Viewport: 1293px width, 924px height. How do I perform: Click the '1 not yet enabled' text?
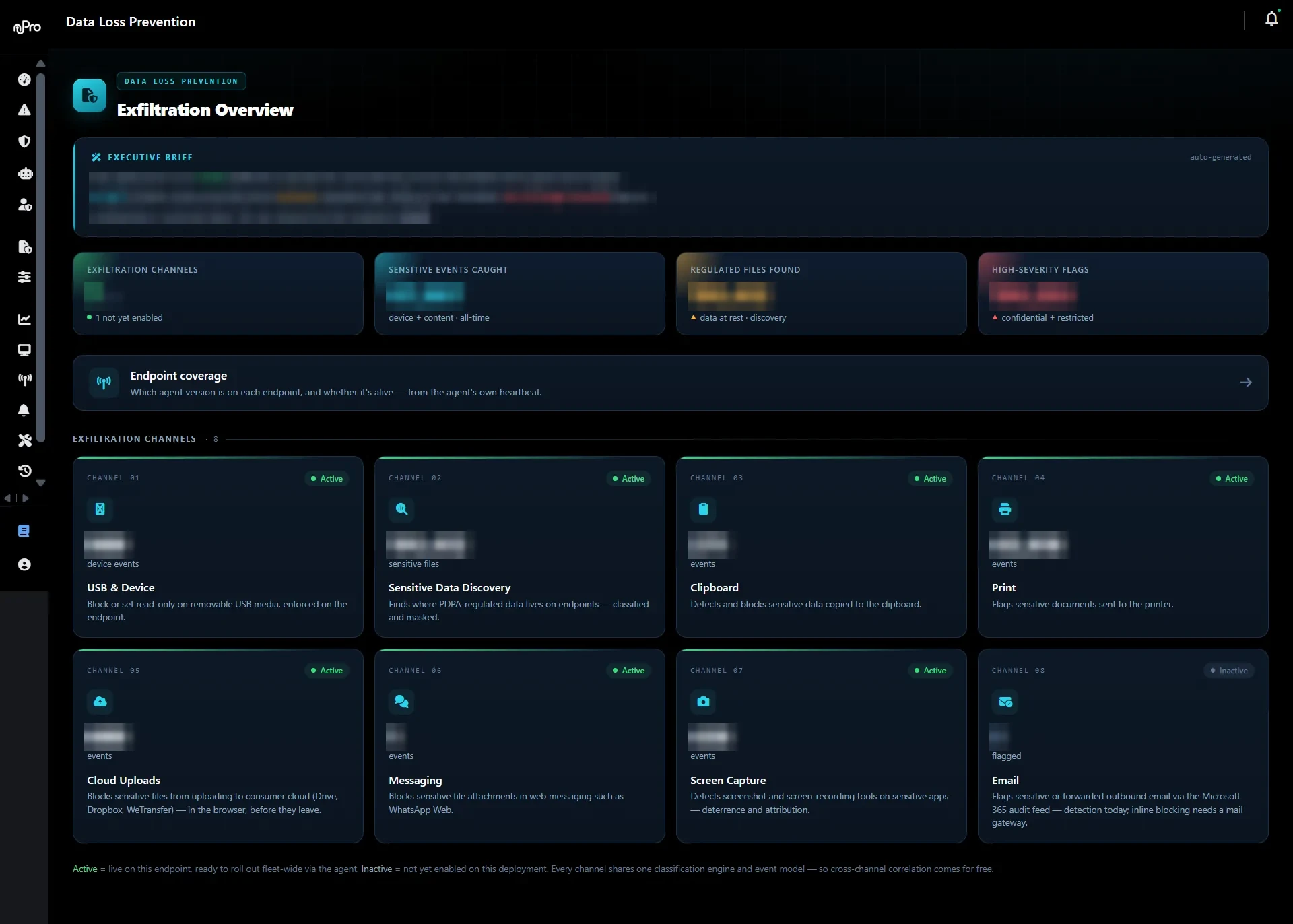coord(129,318)
